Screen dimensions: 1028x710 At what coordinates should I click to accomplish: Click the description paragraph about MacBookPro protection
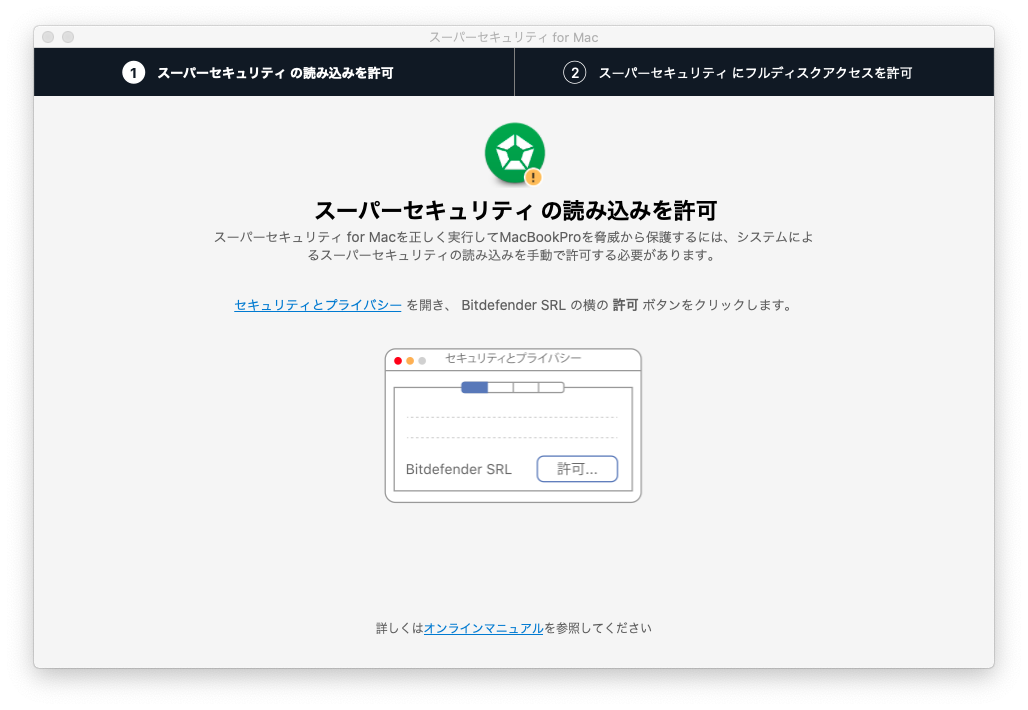click(x=513, y=246)
